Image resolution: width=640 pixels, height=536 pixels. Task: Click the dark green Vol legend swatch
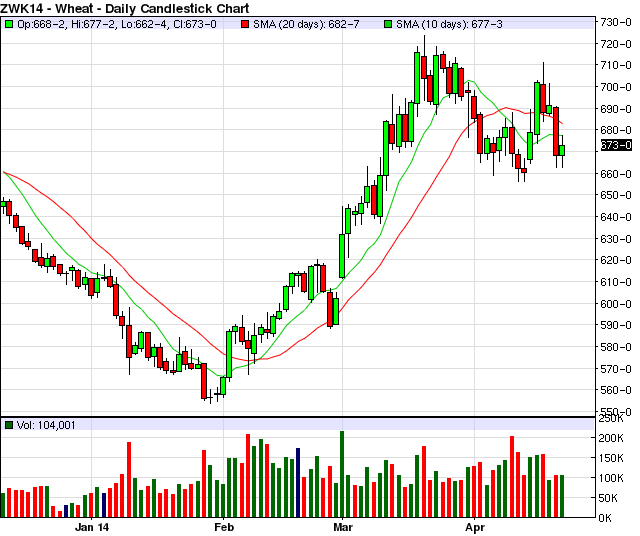pyautogui.click(x=9, y=425)
